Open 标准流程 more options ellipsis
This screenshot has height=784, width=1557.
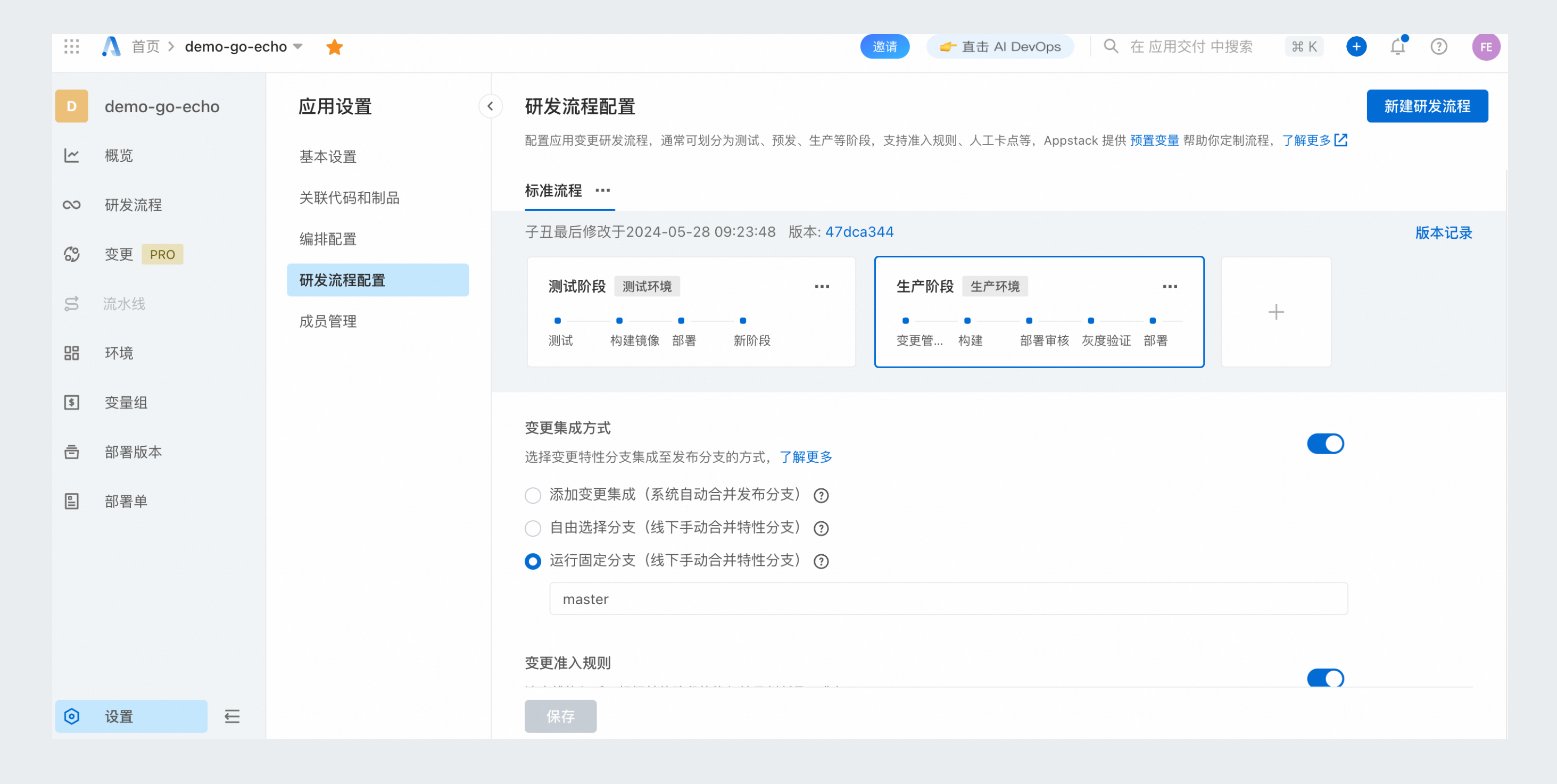coord(602,190)
